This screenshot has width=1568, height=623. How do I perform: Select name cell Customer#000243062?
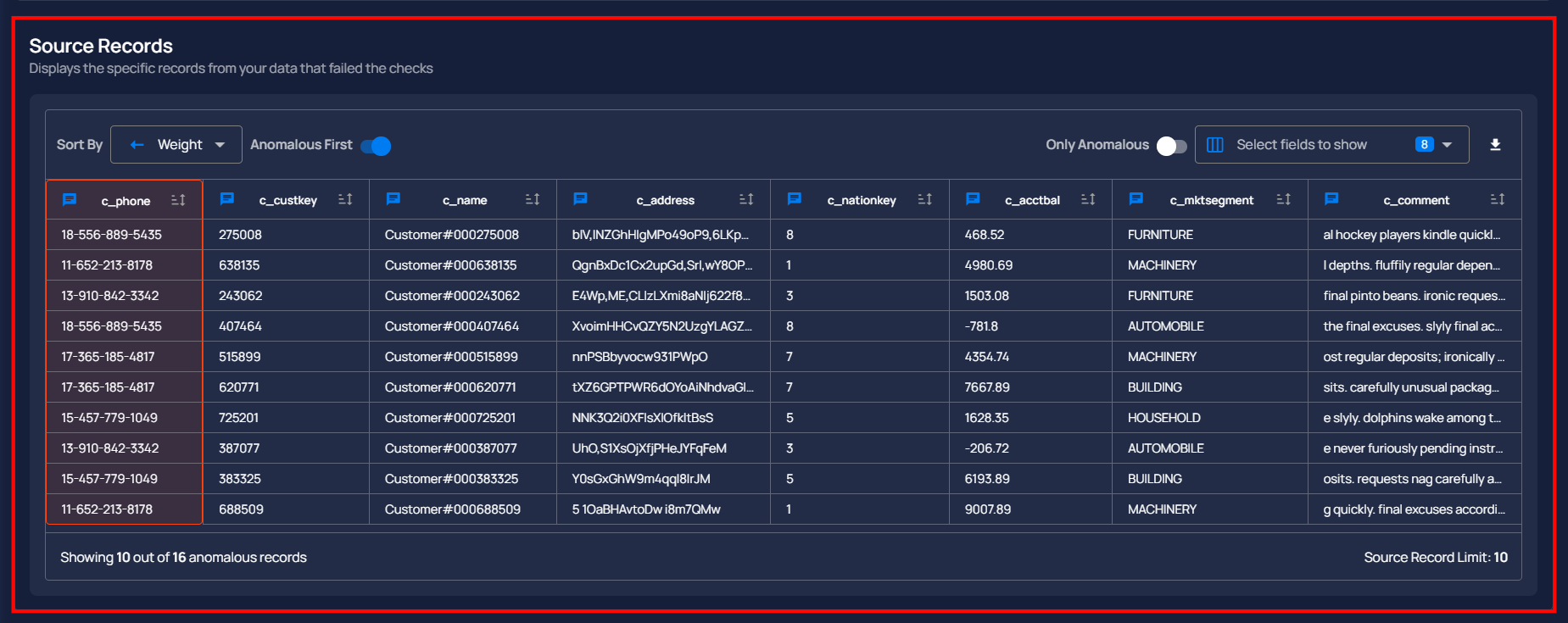pos(463,296)
